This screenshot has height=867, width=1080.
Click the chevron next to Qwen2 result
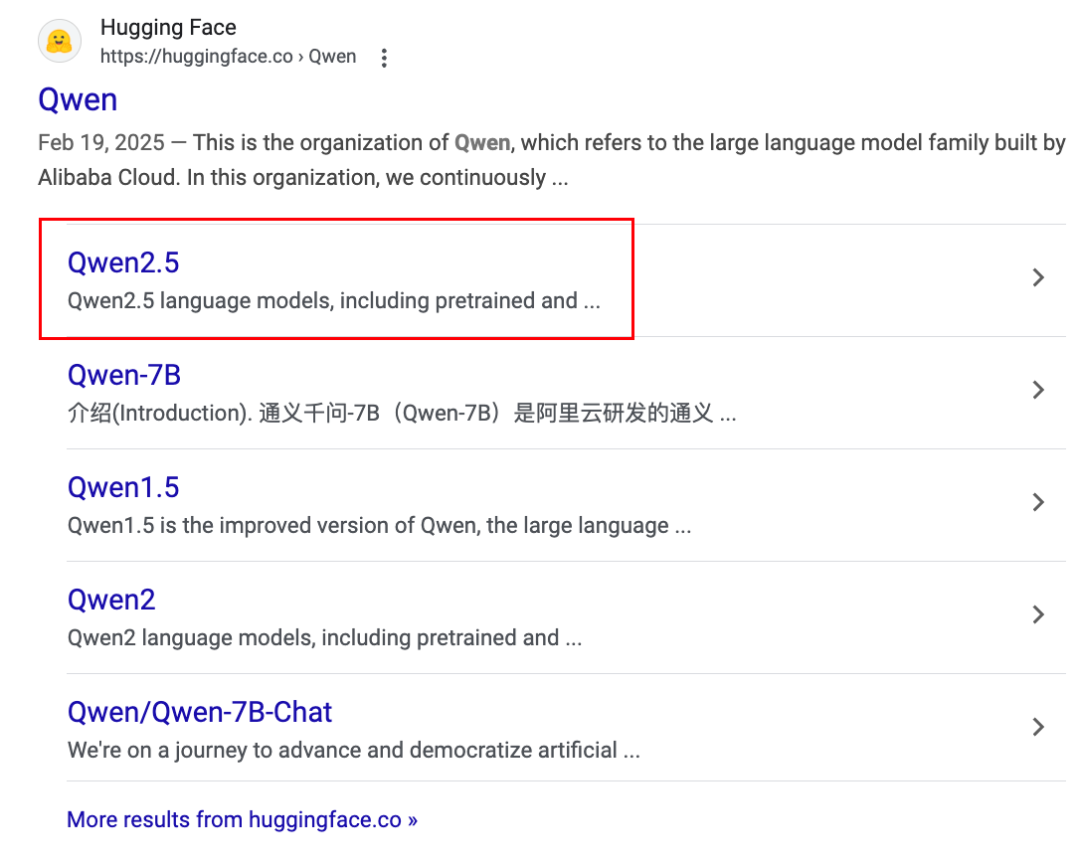pos(1037,615)
